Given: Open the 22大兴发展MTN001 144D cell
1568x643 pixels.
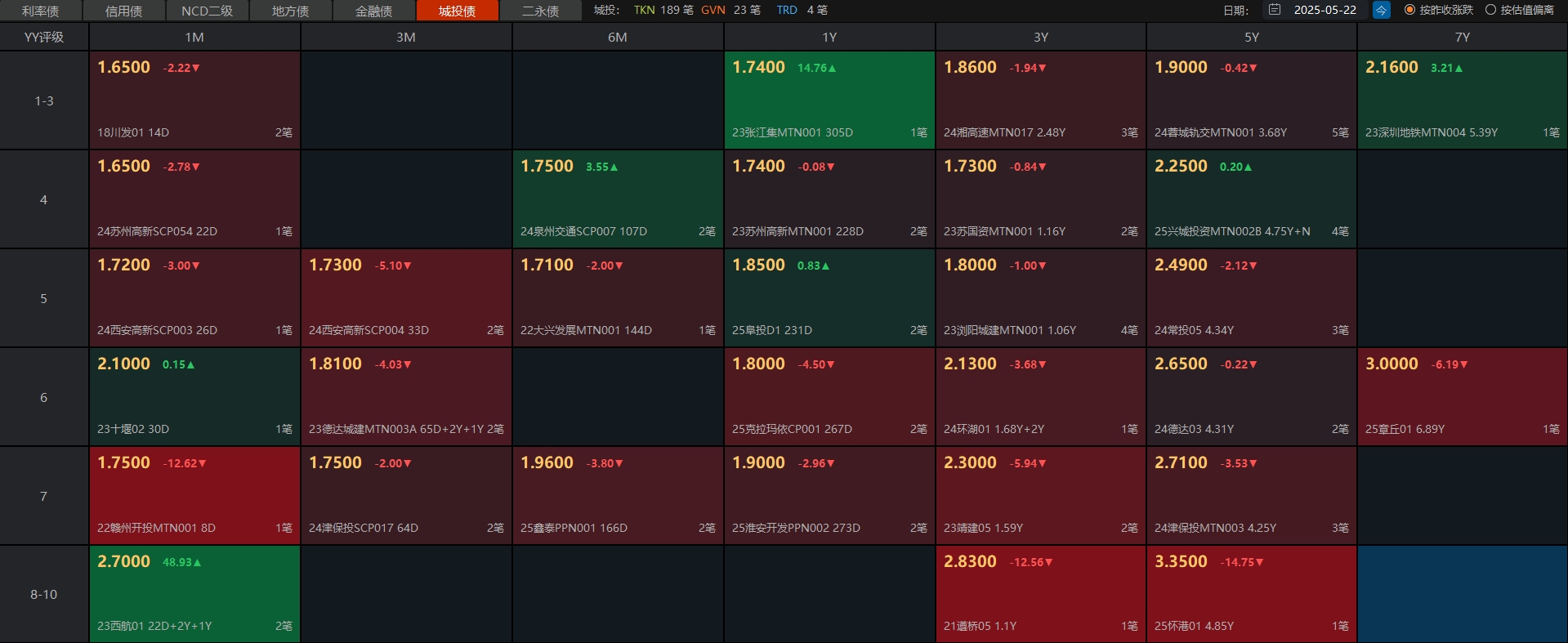Looking at the screenshot, I should pos(618,298).
